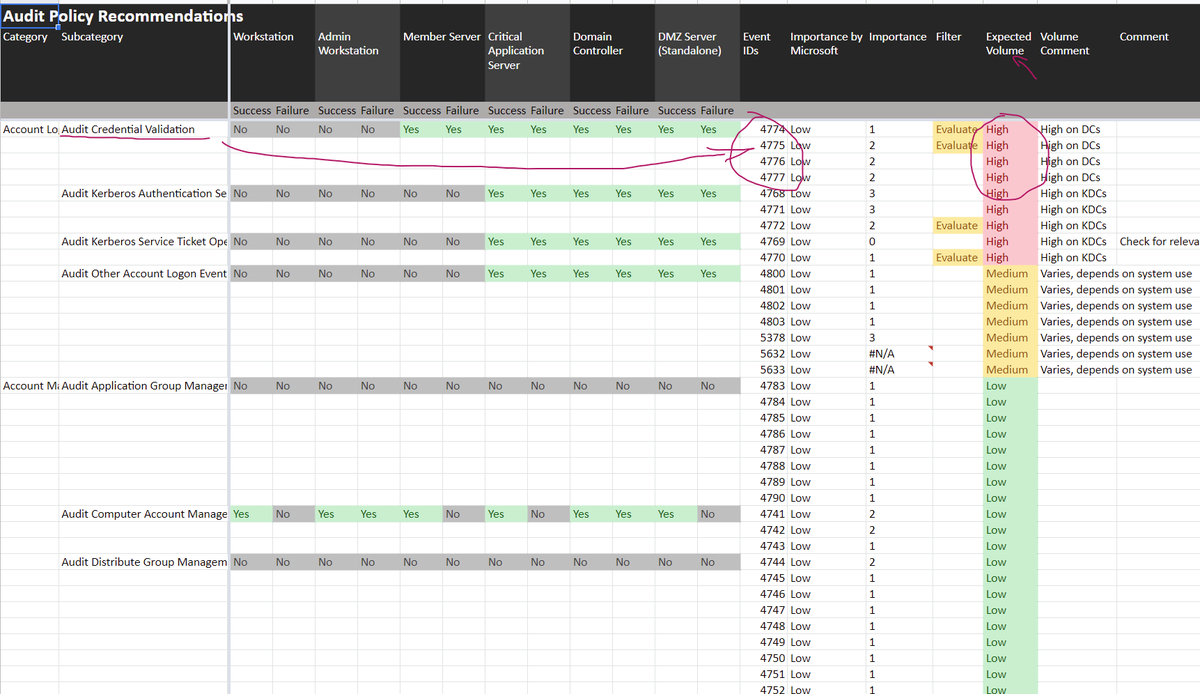This screenshot has height=694, width=1200.
Task: Click the 'High' expected volume cell in row 4769
Action: tap(1008, 241)
